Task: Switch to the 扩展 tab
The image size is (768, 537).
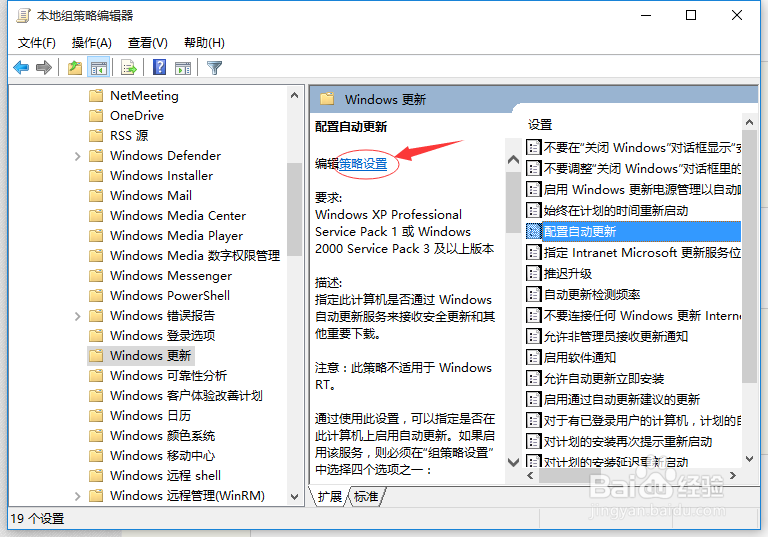Action: point(330,497)
